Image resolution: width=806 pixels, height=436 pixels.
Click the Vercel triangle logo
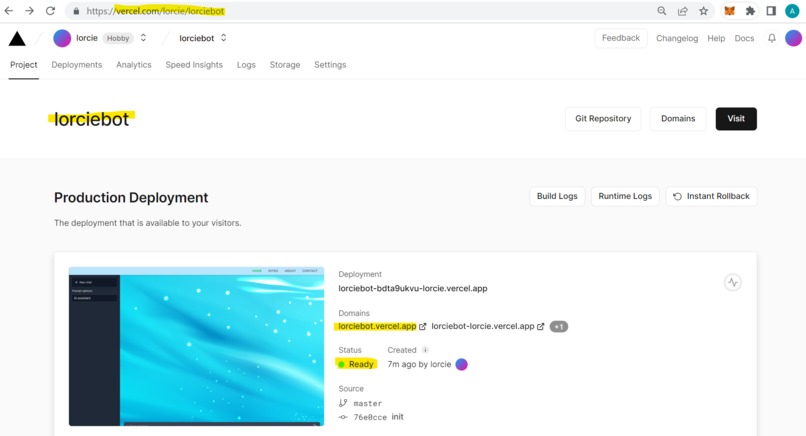[17, 39]
